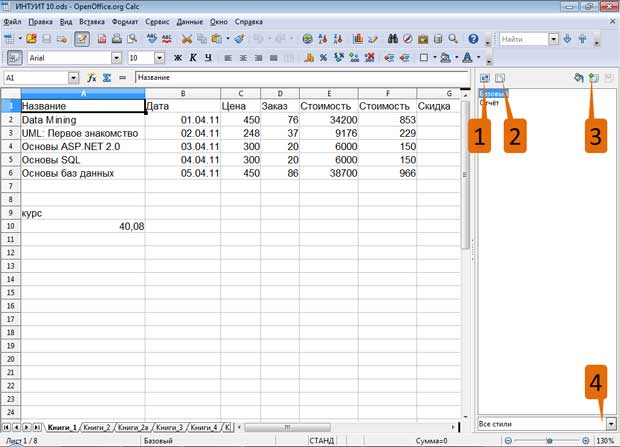Click the Delete Decimal Place icon
620x447 pixels.
pos(369,58)
